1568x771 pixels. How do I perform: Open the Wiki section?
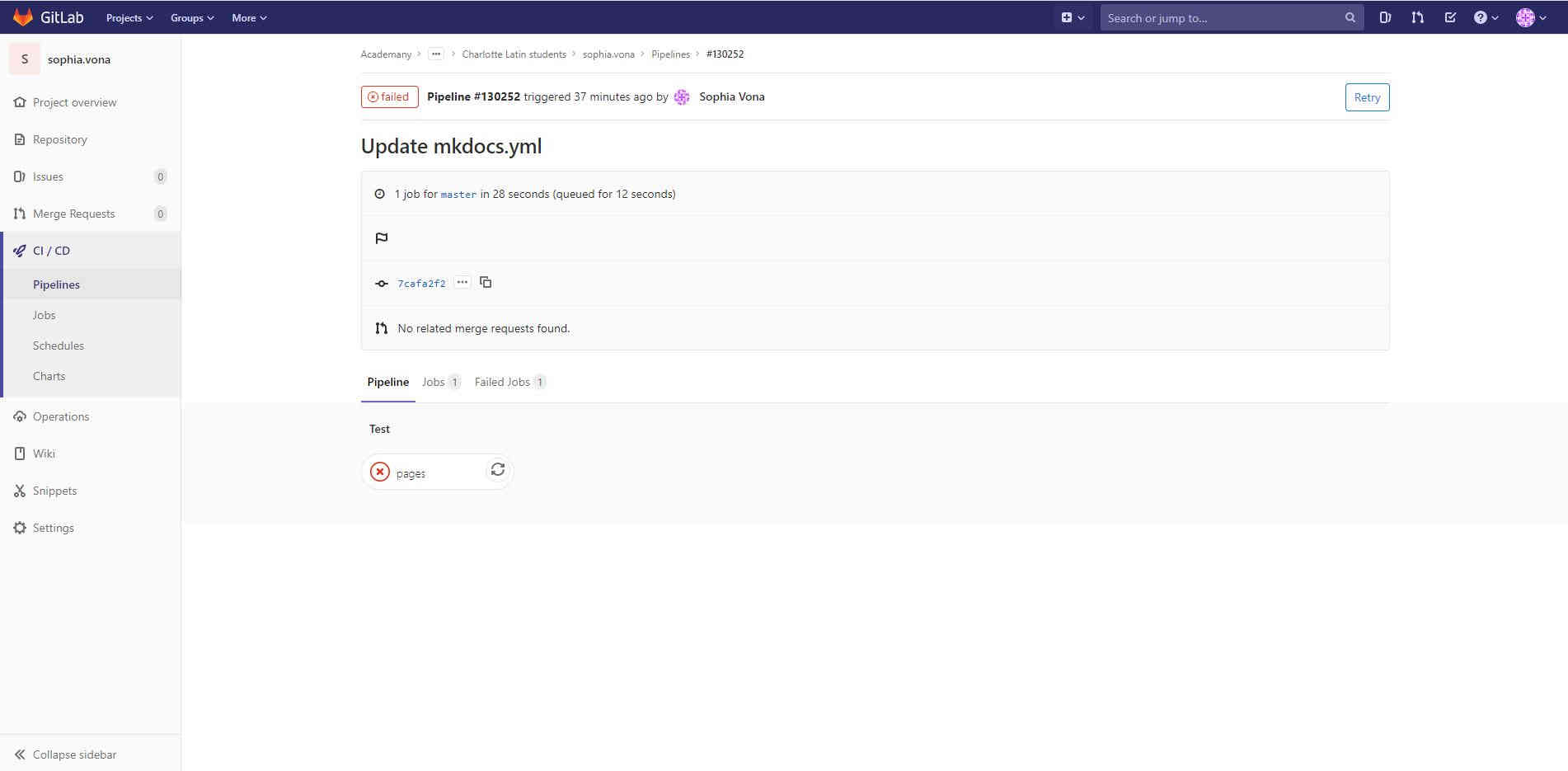[90, 454]
